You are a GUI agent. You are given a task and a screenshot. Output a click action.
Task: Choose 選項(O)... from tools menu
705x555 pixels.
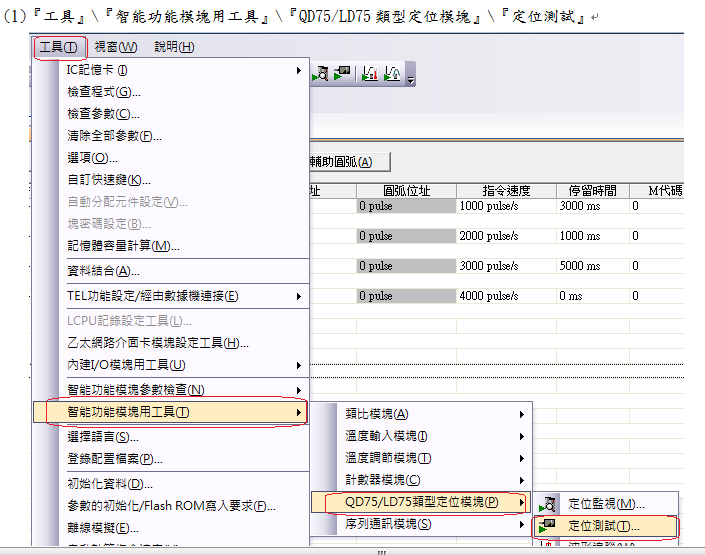click(92, 158)
